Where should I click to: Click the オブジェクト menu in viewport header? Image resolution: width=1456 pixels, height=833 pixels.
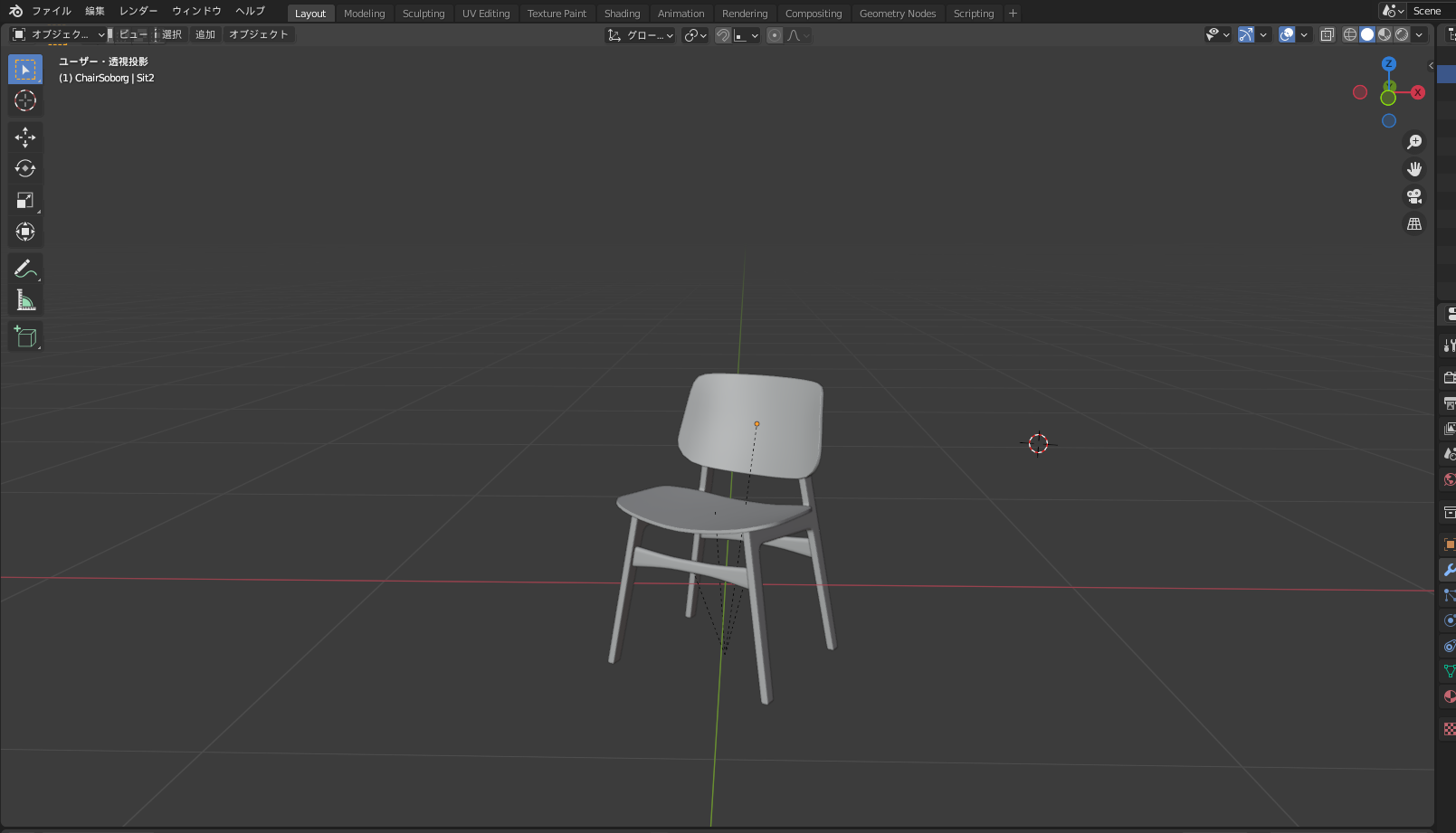pos(258,34)
